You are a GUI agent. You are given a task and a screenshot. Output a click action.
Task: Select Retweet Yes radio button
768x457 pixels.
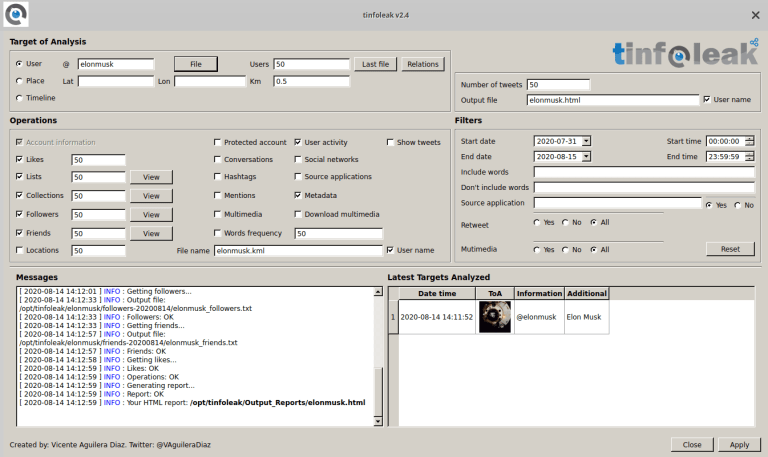537,222
